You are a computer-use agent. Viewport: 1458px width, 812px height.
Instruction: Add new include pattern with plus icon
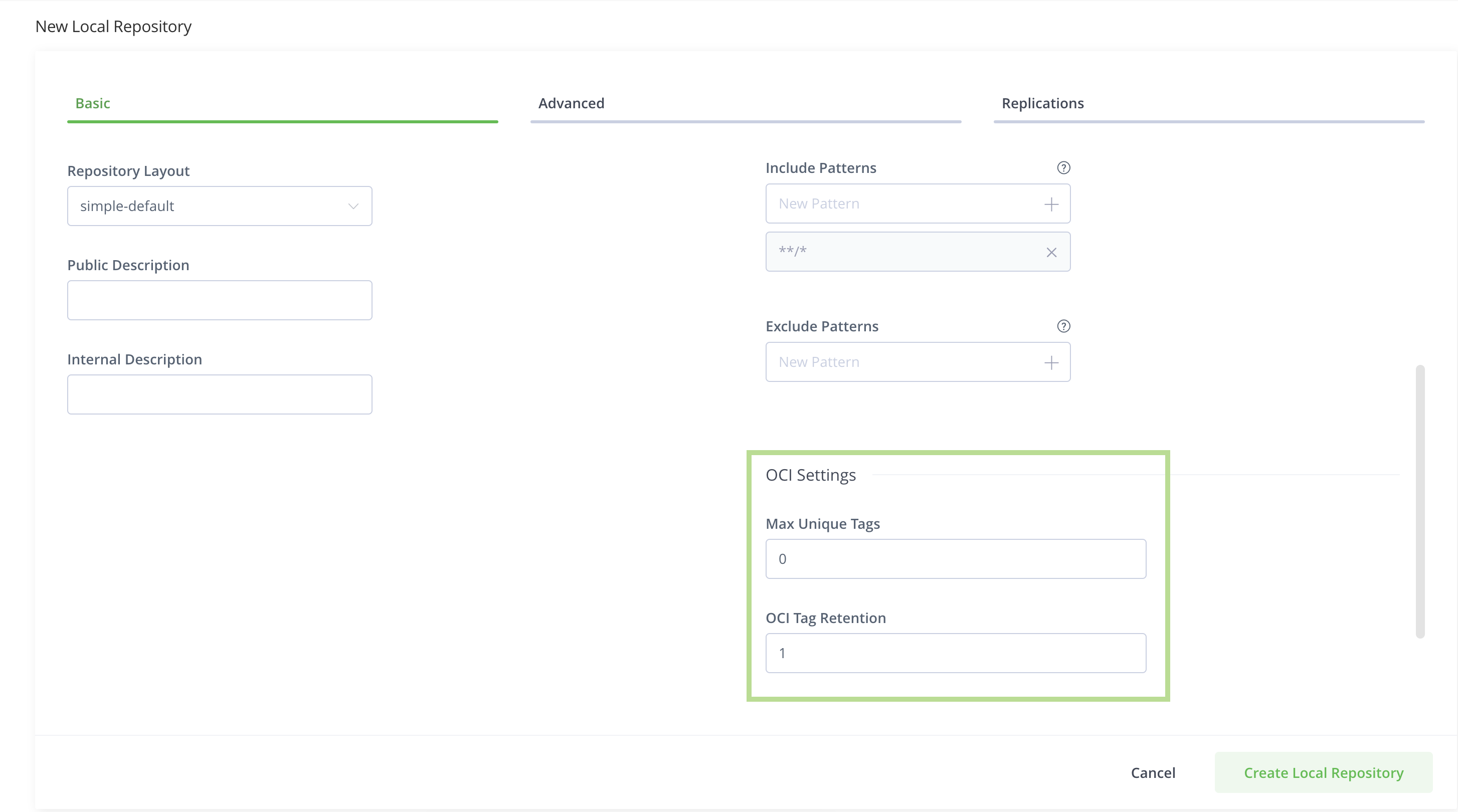1051,205
